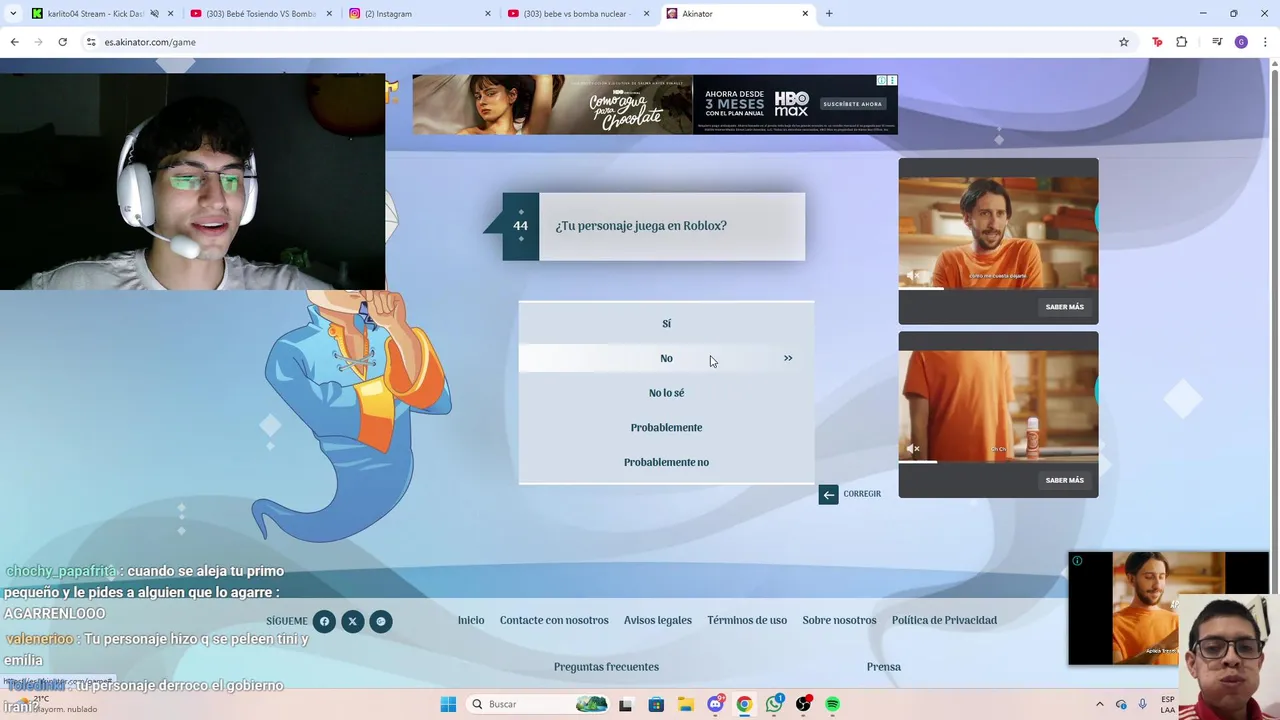Open a new browser tab
The height and width of the screenshot is (720, 1280).
pyautogui.click(x=829, y=13)
